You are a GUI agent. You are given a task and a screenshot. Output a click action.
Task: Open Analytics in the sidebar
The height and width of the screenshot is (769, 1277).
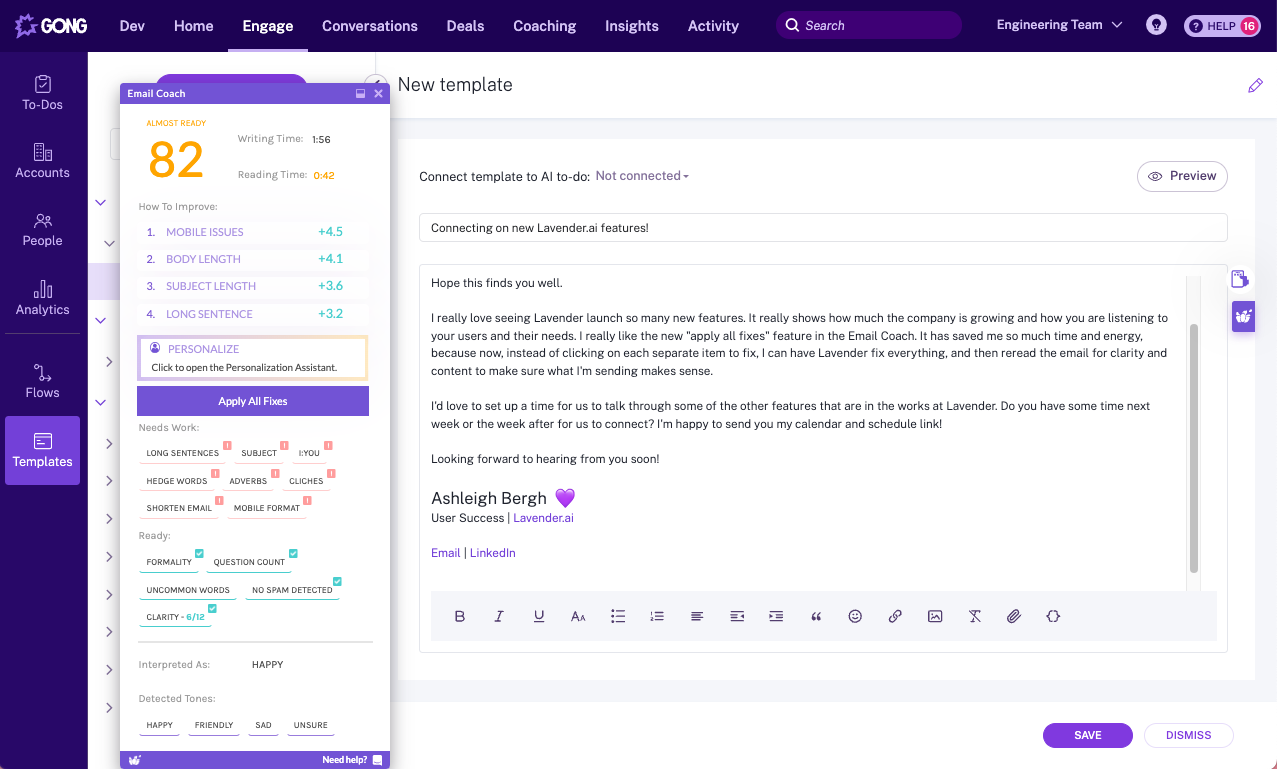tap(42, 298)
